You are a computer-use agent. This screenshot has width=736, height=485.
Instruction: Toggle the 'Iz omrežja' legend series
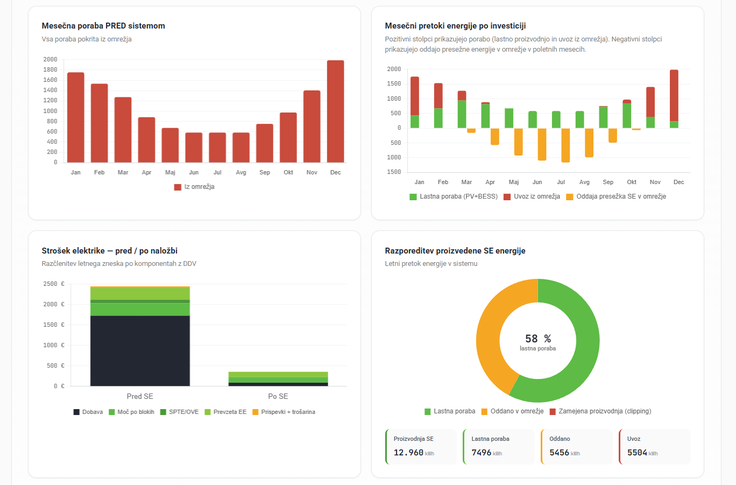coord(194,187)
